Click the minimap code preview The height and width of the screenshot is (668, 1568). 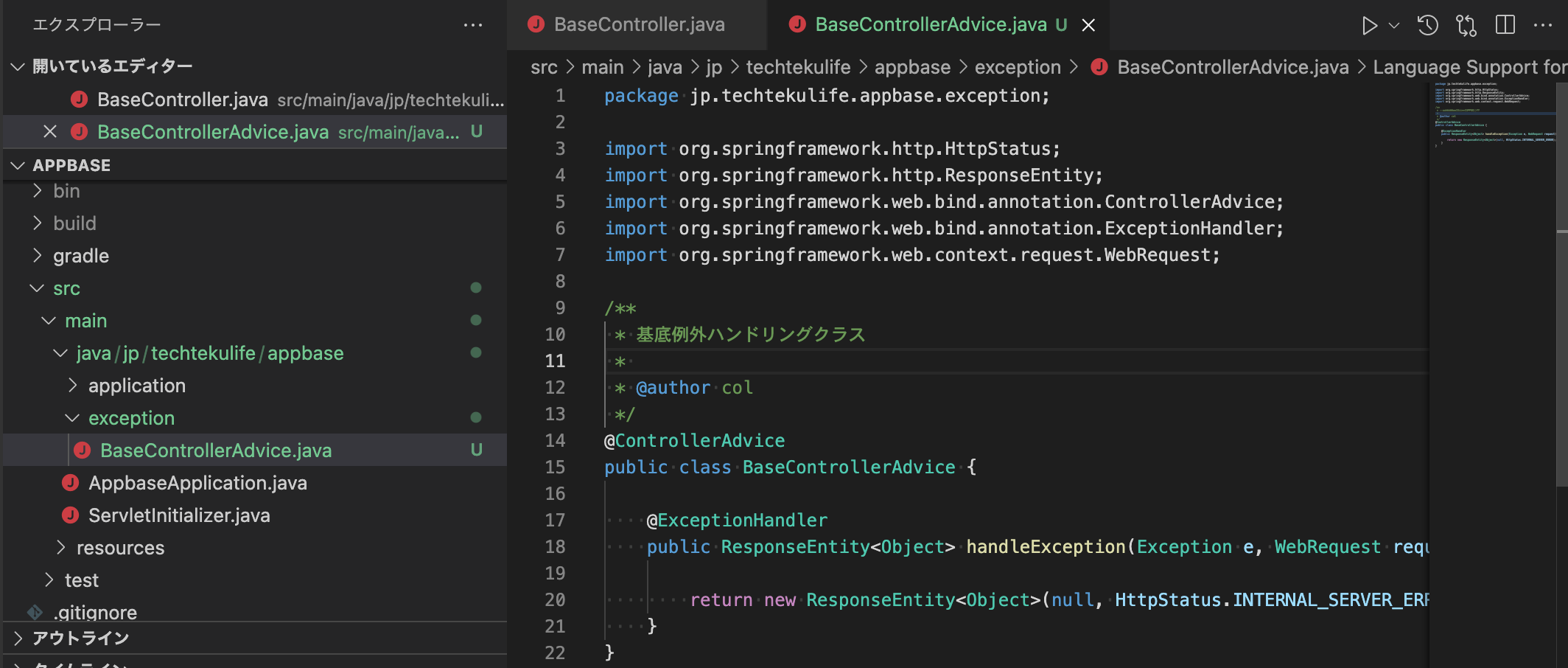(x=1494, y=115)
